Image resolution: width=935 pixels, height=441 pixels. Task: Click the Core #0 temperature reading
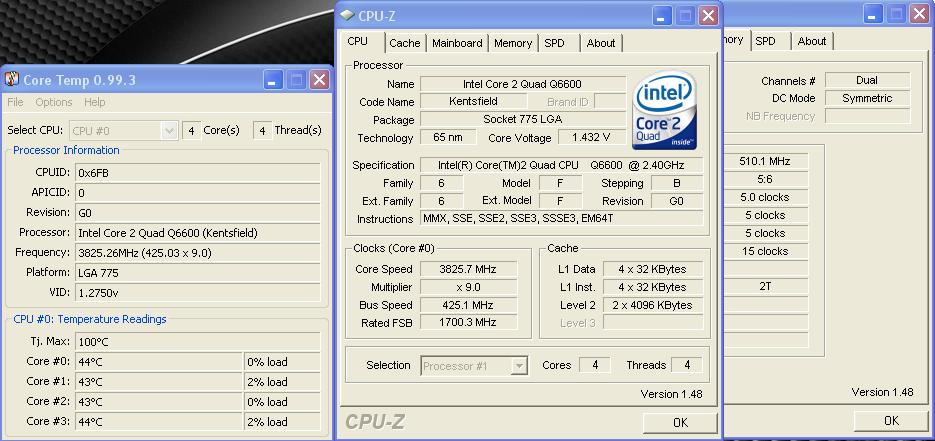pyautogui.click(x=159, y=362)
